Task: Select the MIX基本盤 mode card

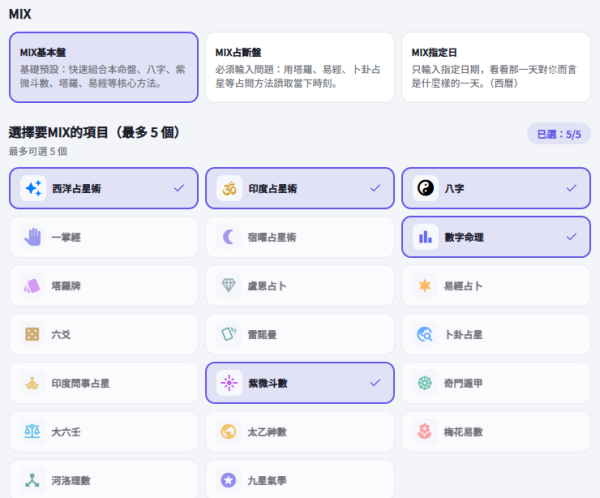Action: coord(104,67)
